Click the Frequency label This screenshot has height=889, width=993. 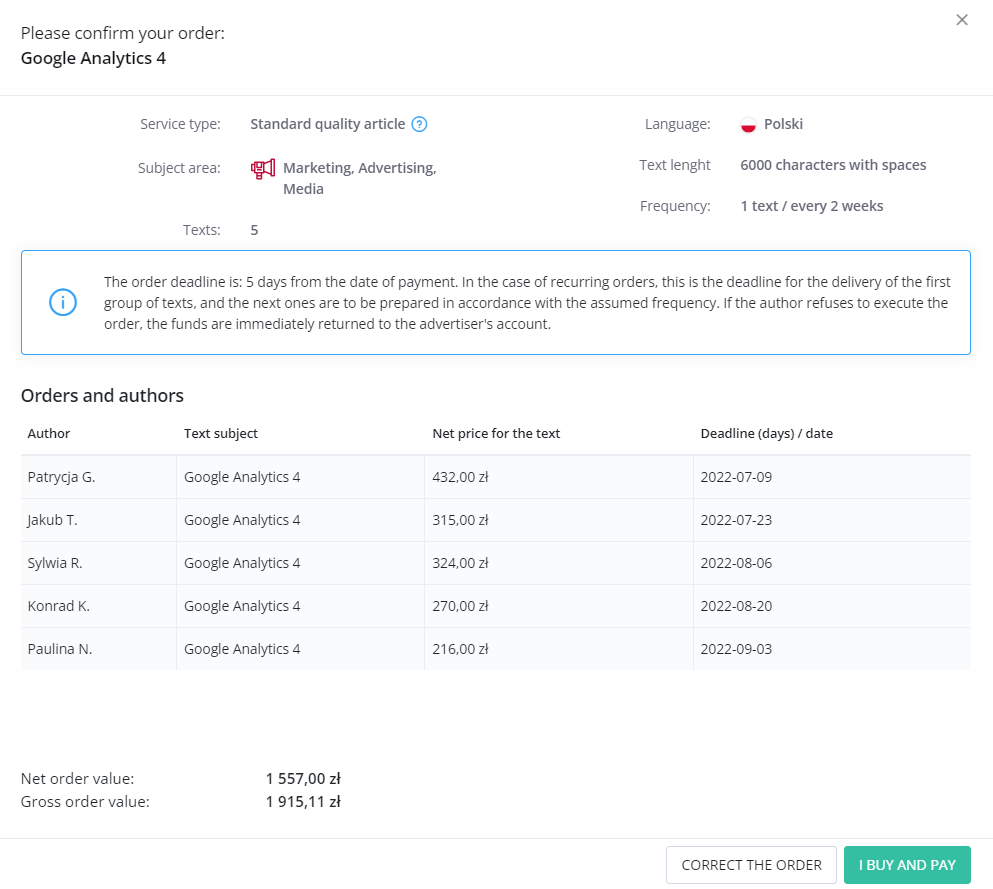(675, 206)
